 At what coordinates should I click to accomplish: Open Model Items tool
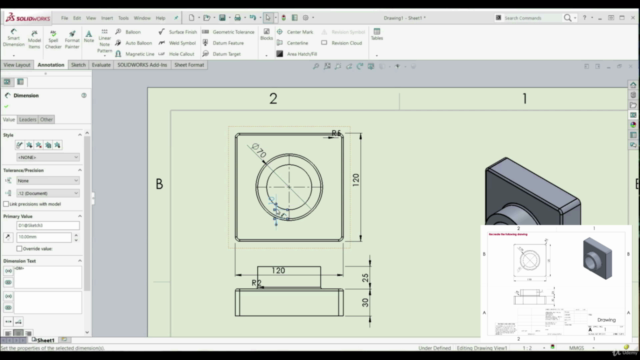34,39
